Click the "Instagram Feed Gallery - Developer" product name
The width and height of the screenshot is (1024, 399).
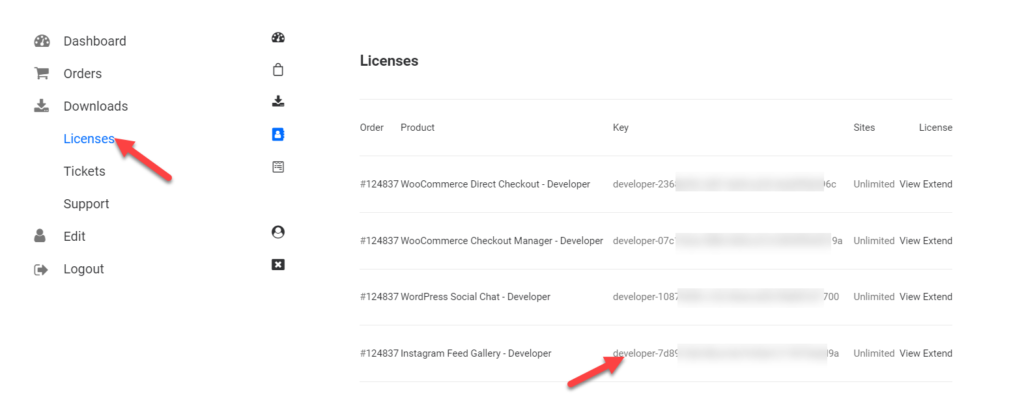coord(476,353)
